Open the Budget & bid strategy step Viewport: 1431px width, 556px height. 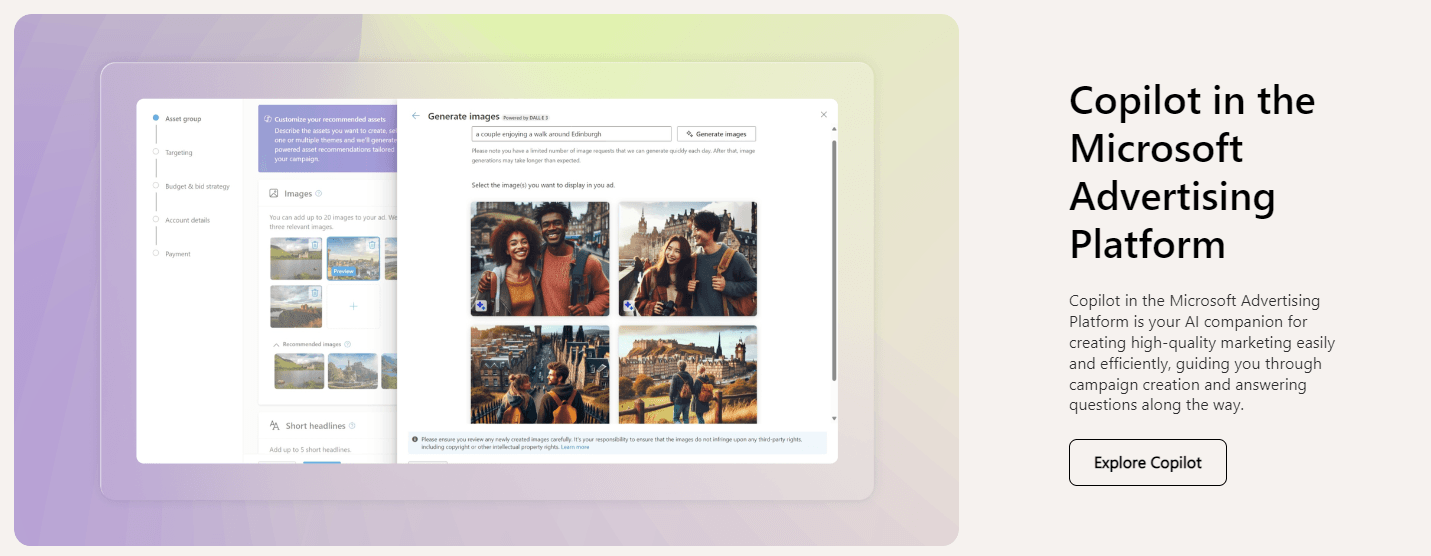[x=196, y=186]
